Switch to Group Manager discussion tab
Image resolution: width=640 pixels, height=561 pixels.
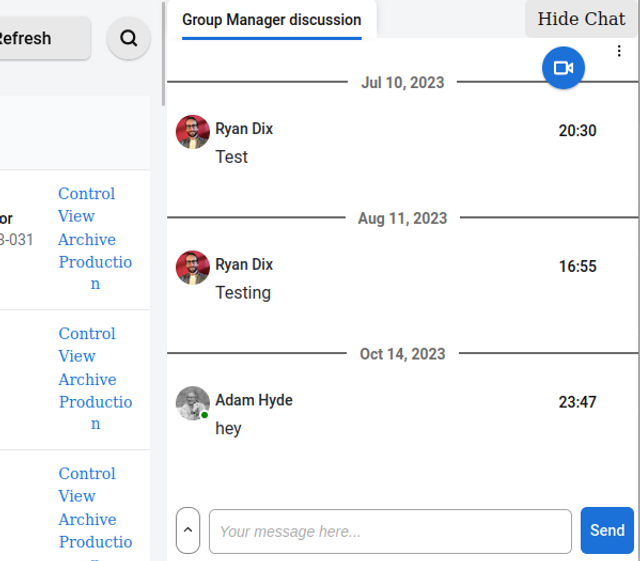(271, 20)
